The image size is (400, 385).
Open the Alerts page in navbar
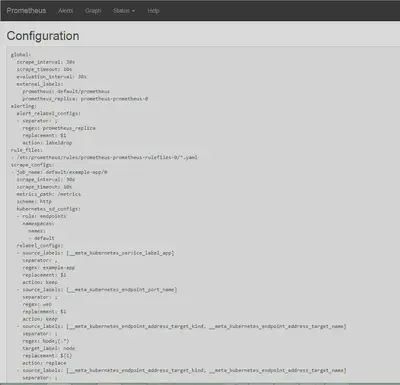(x=65, y=11)
